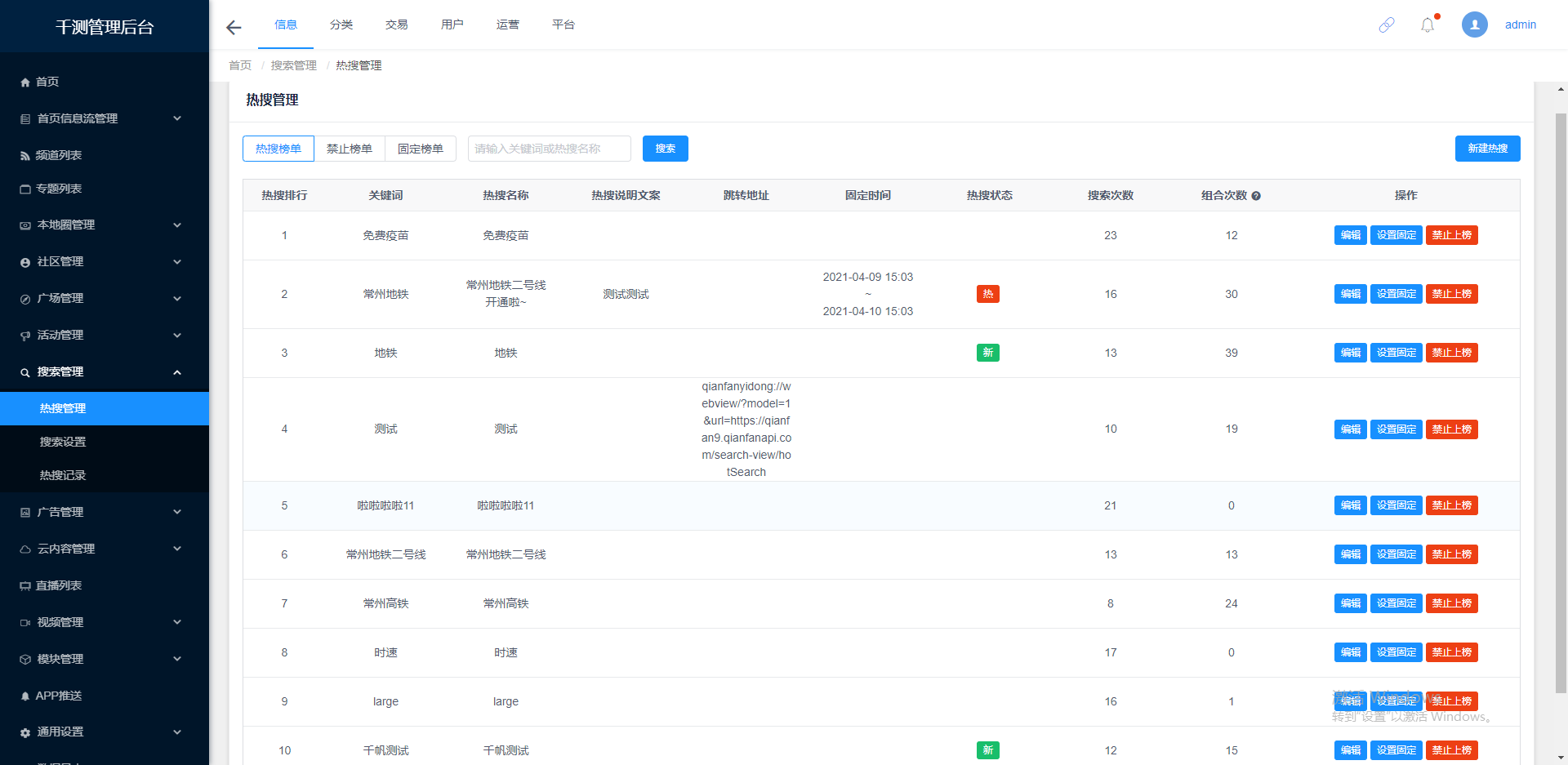Click the 组合次数 help question icon
Viewport: 1568px width, 765px height.
[x=1256, y=196]
